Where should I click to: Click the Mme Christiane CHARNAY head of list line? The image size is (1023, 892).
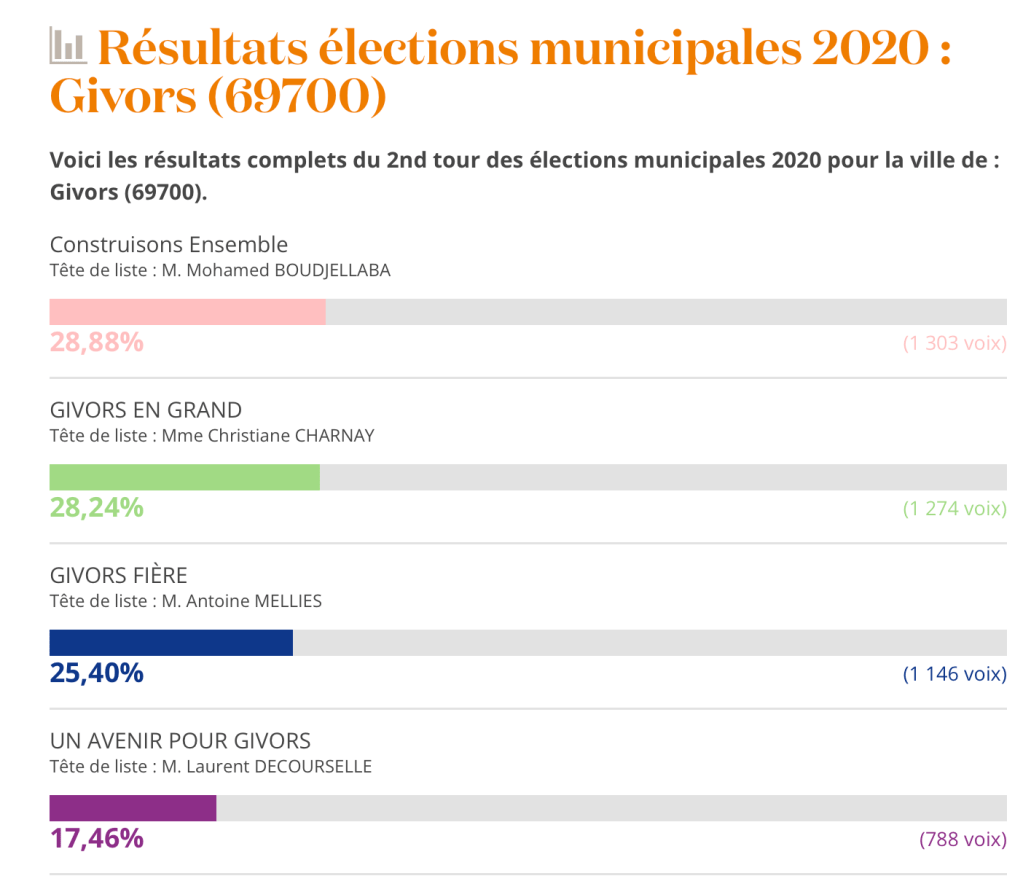tap(212, 436)
